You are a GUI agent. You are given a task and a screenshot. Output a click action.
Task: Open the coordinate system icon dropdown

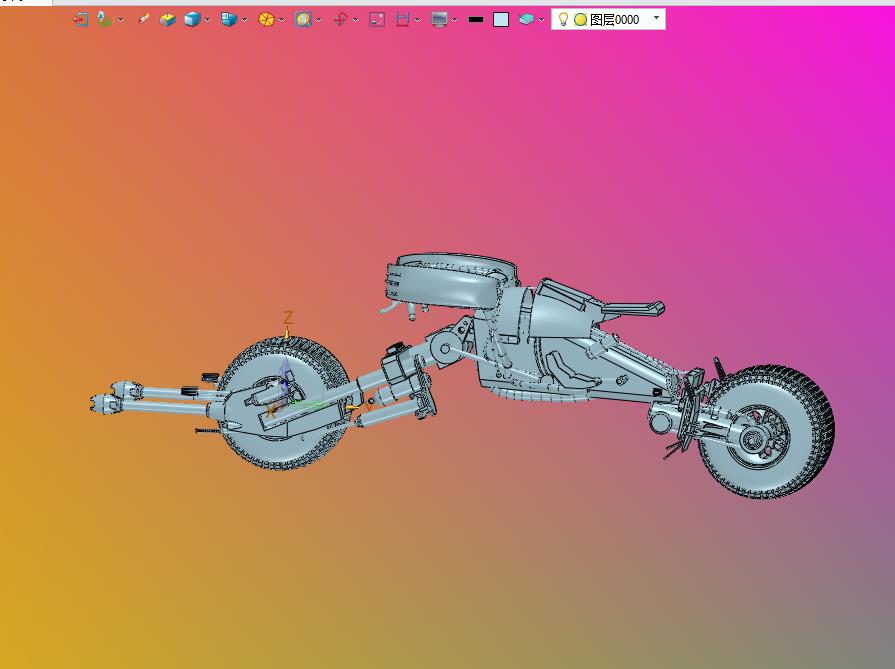(x=120, y=20)
